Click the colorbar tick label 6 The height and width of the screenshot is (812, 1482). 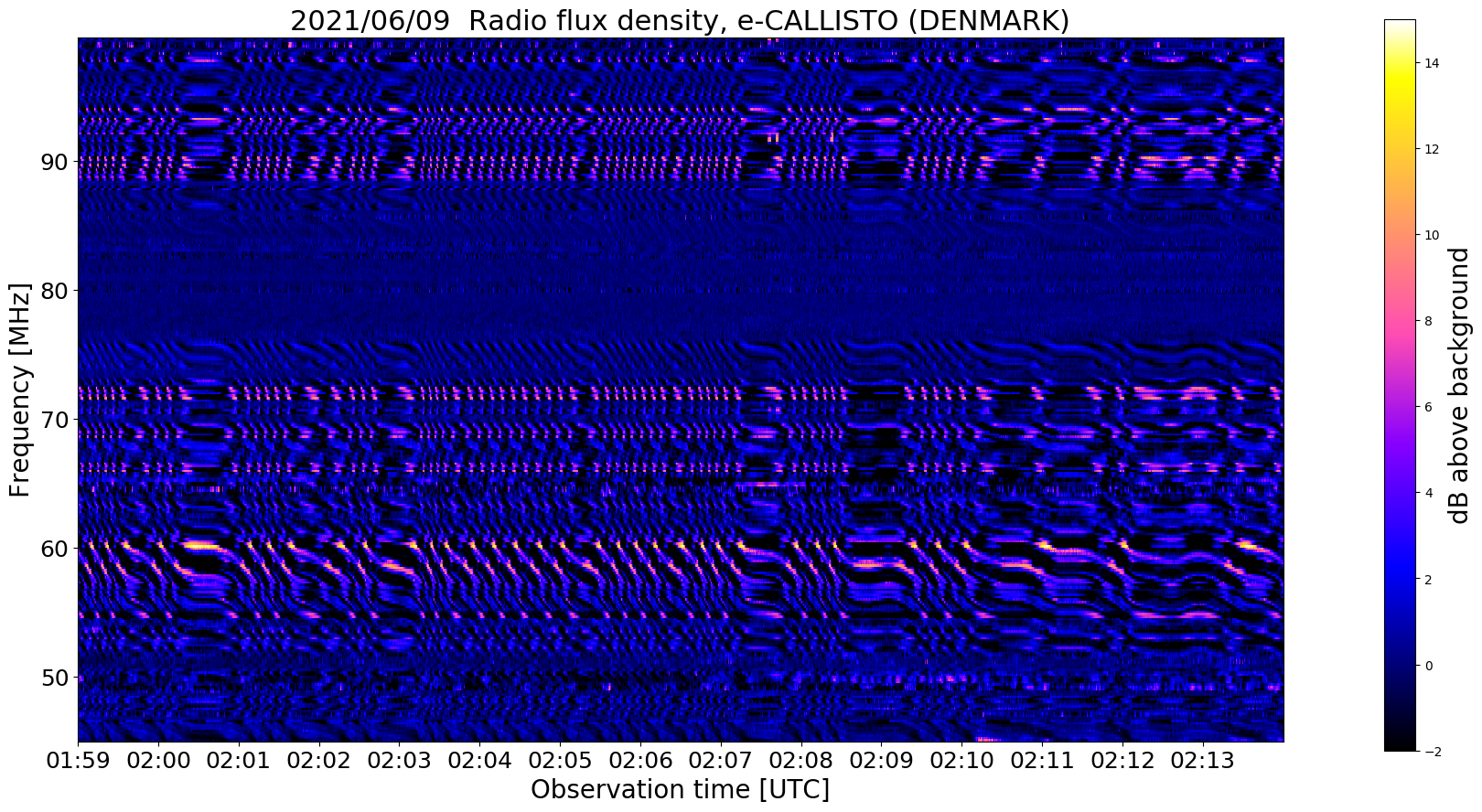(1427, 407)
